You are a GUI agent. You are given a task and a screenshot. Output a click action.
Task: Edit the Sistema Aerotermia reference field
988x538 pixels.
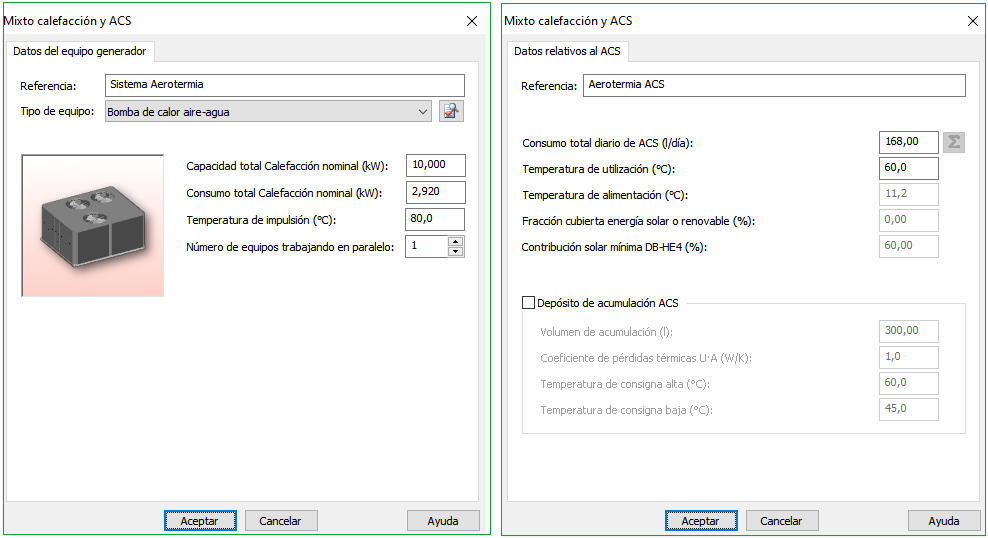[285, 85]
